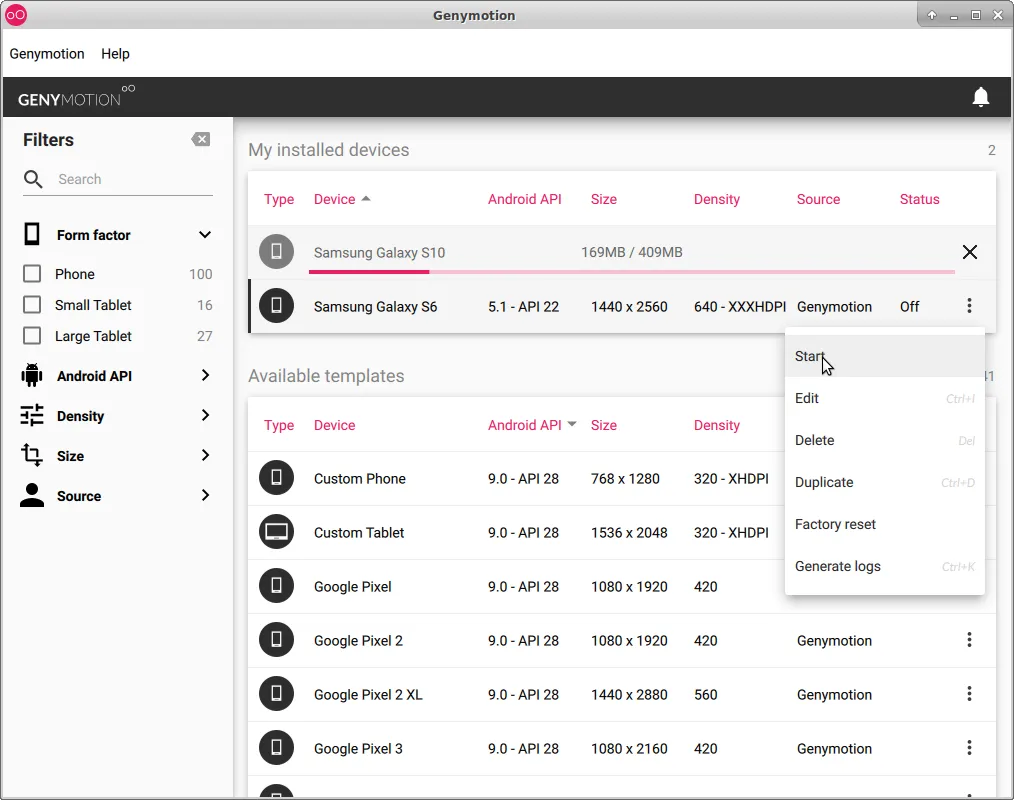Choose Start from the context menu

884,356
